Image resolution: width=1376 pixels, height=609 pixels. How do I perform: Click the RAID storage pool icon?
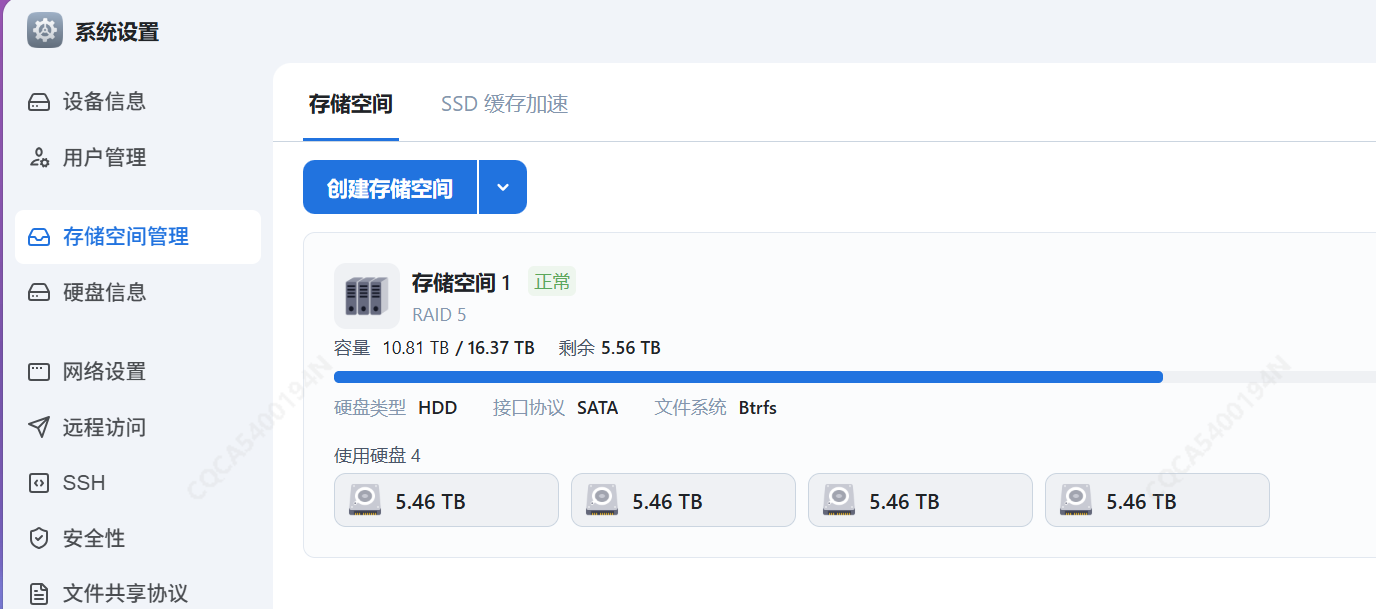pyautogui.click(x=366, y=296)
